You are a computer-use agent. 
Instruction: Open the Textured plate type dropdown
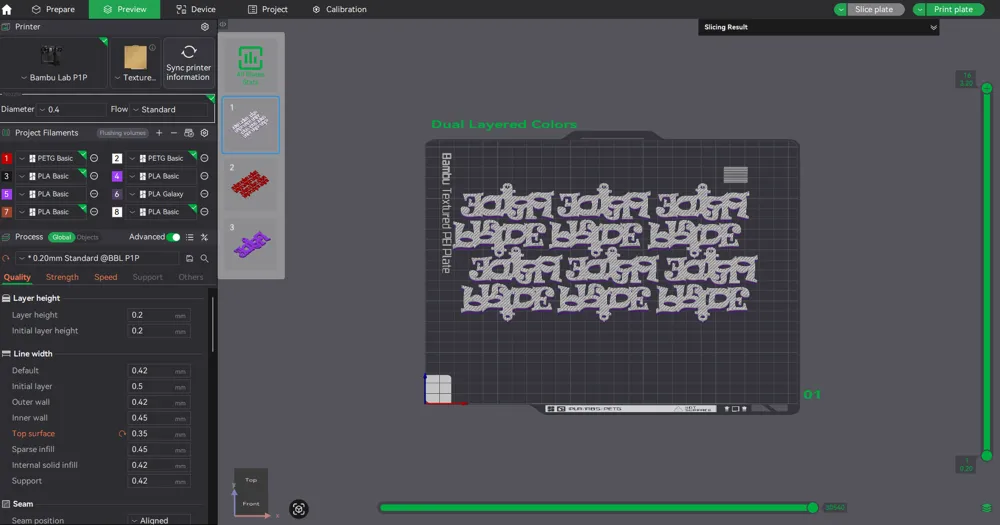(x=135, y=78)
